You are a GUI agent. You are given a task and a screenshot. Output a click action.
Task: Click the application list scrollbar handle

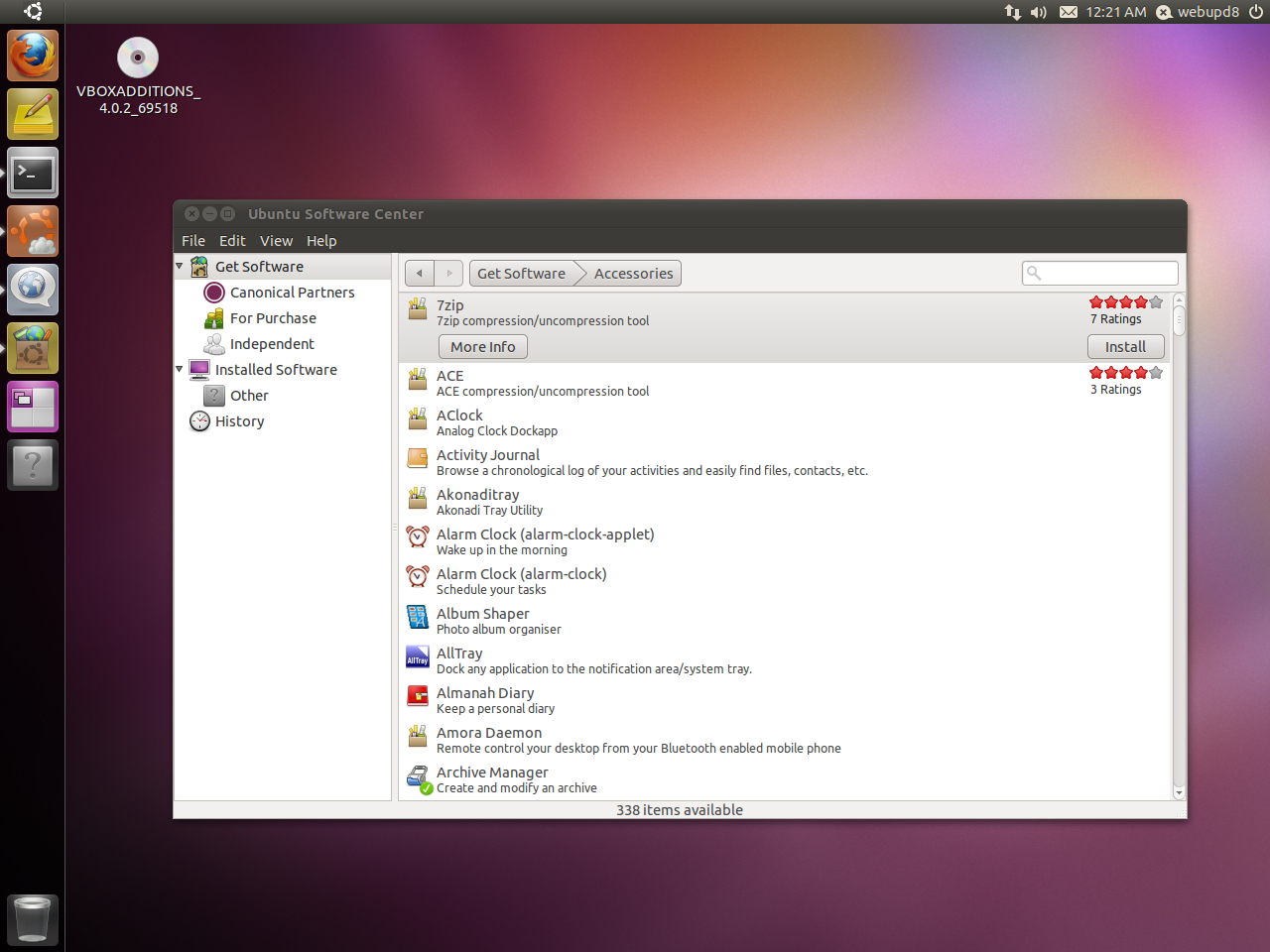[1180, 319]
